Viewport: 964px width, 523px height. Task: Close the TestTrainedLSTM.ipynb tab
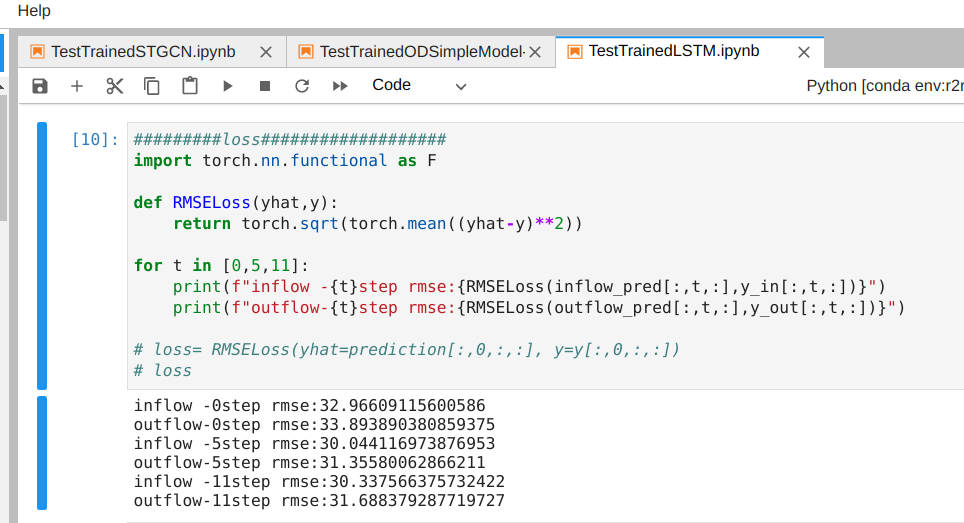pyautogui.click(x=804, y=52)
